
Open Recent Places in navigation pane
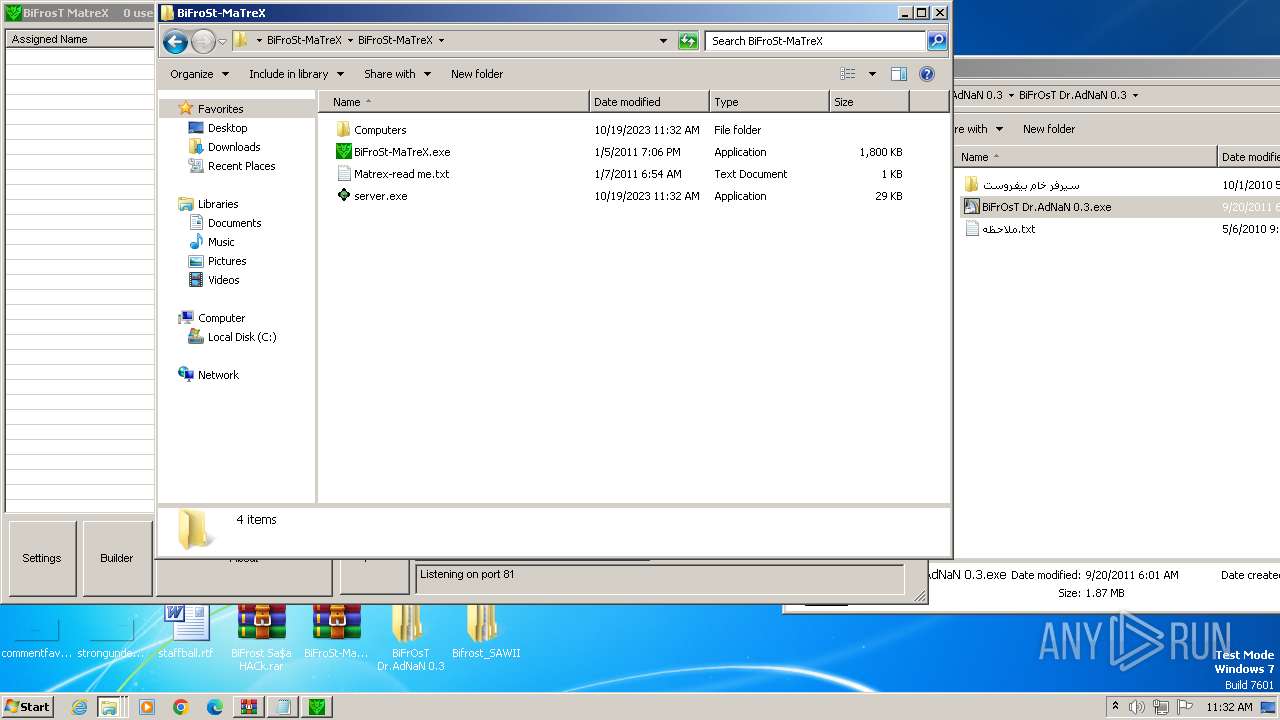[241, 166]
